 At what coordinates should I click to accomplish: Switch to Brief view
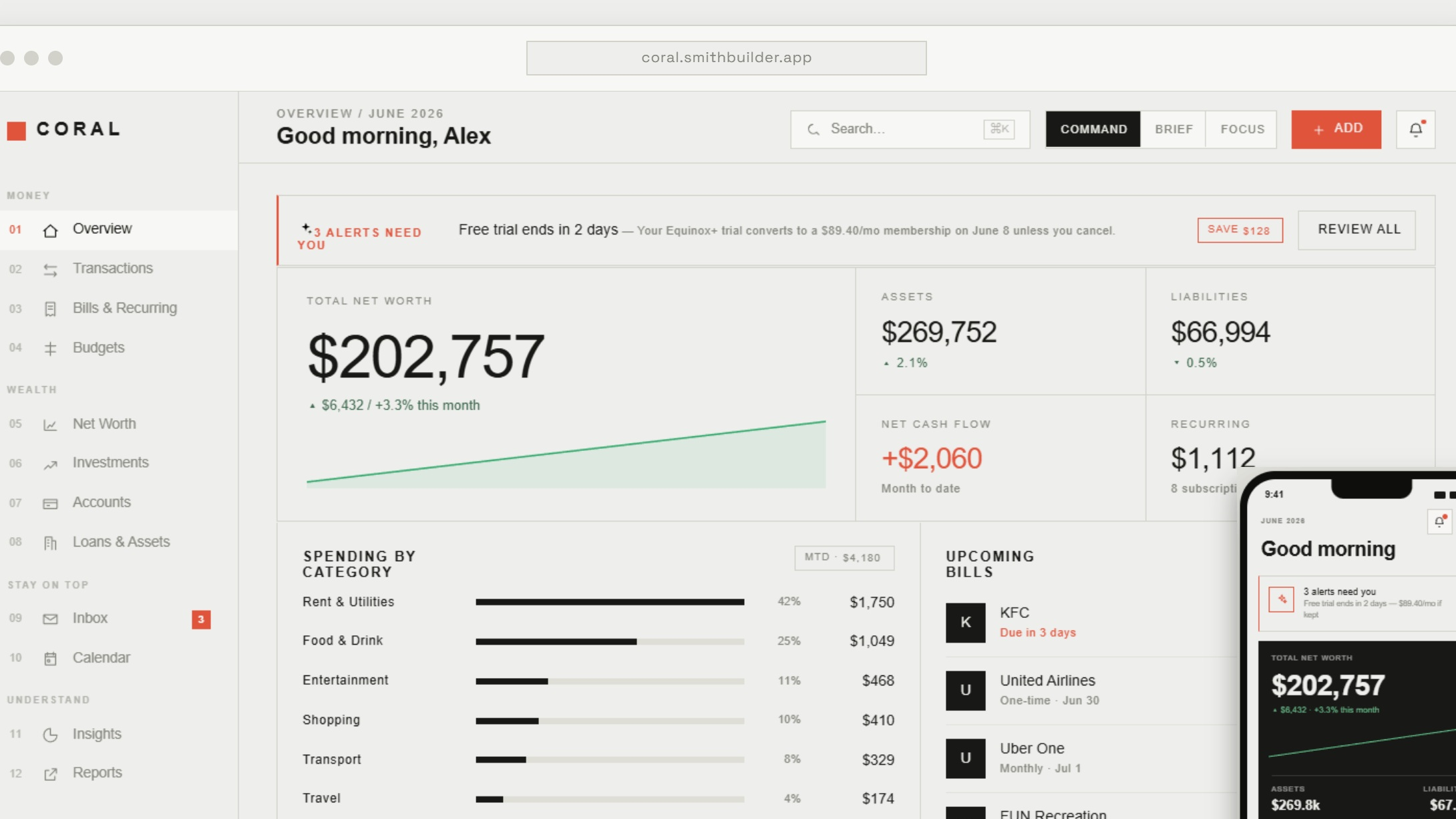[x=1173, y=129]
